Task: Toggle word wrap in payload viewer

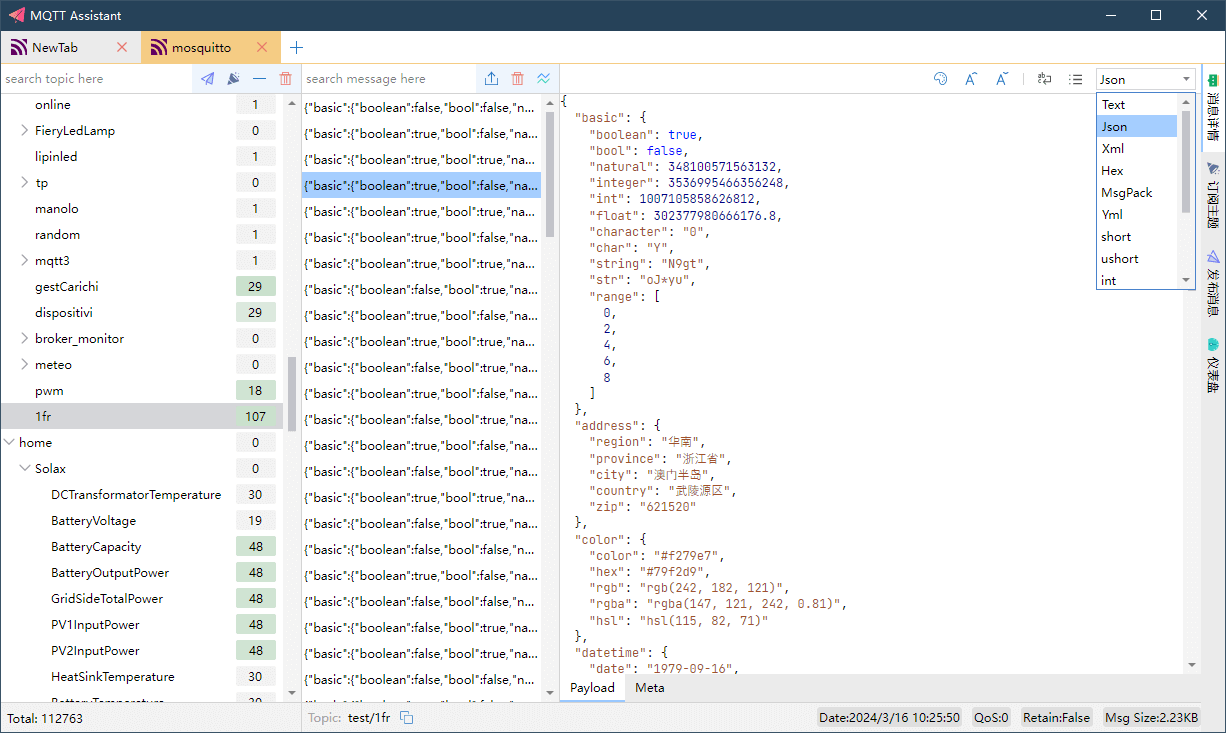Action: coord(1044,79)
